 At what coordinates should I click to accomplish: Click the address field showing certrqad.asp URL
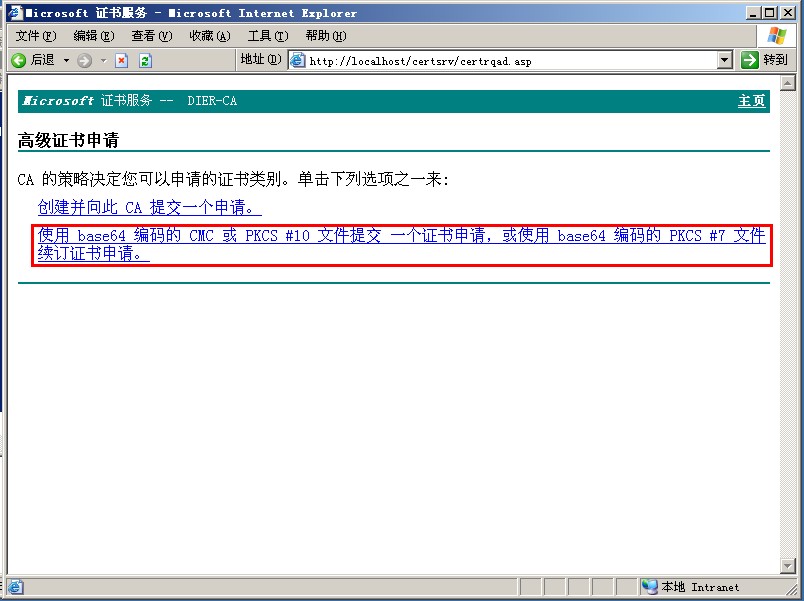click(x=510, y=60)
